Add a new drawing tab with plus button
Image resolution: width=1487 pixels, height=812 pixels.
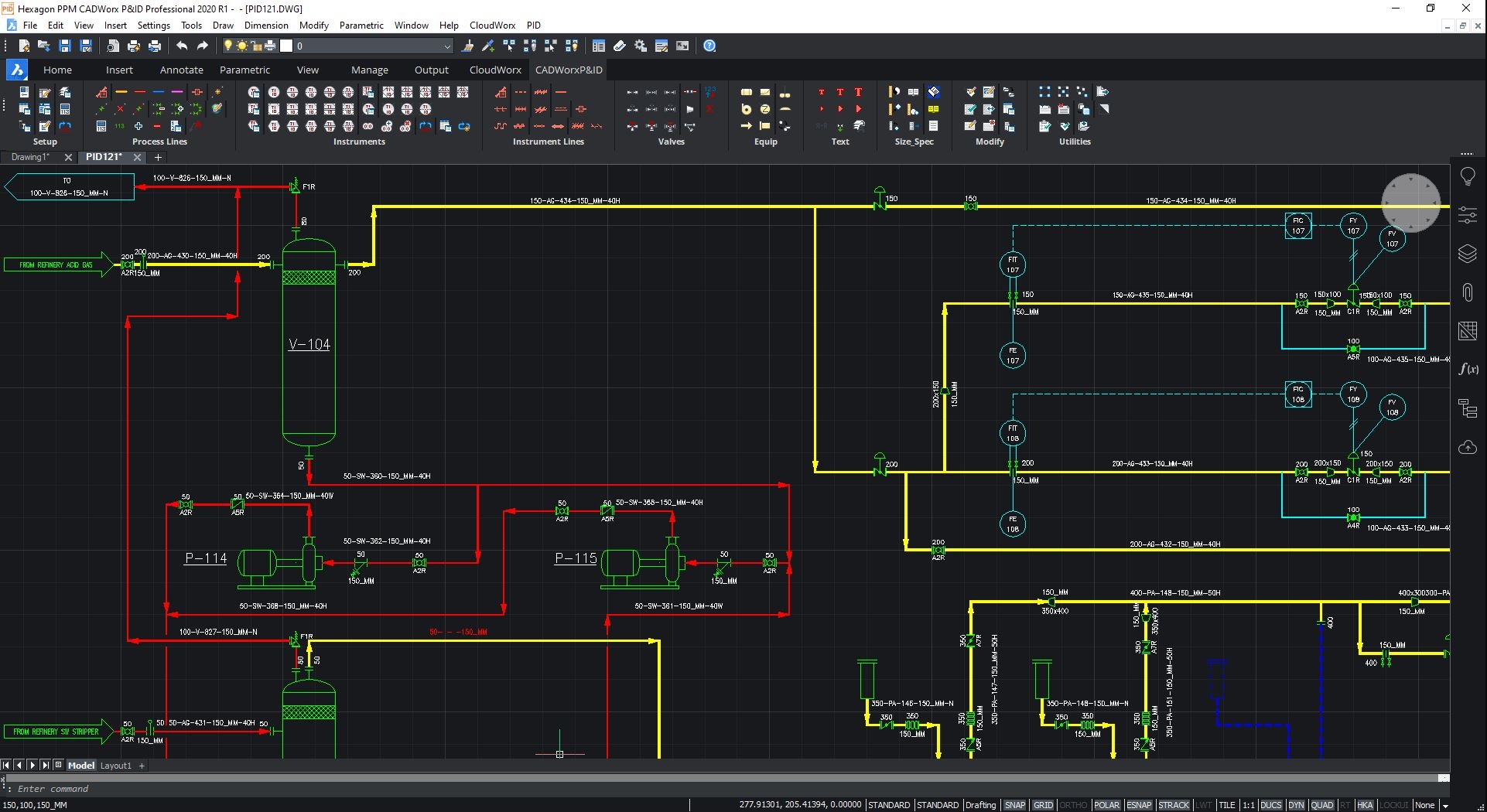158,157
